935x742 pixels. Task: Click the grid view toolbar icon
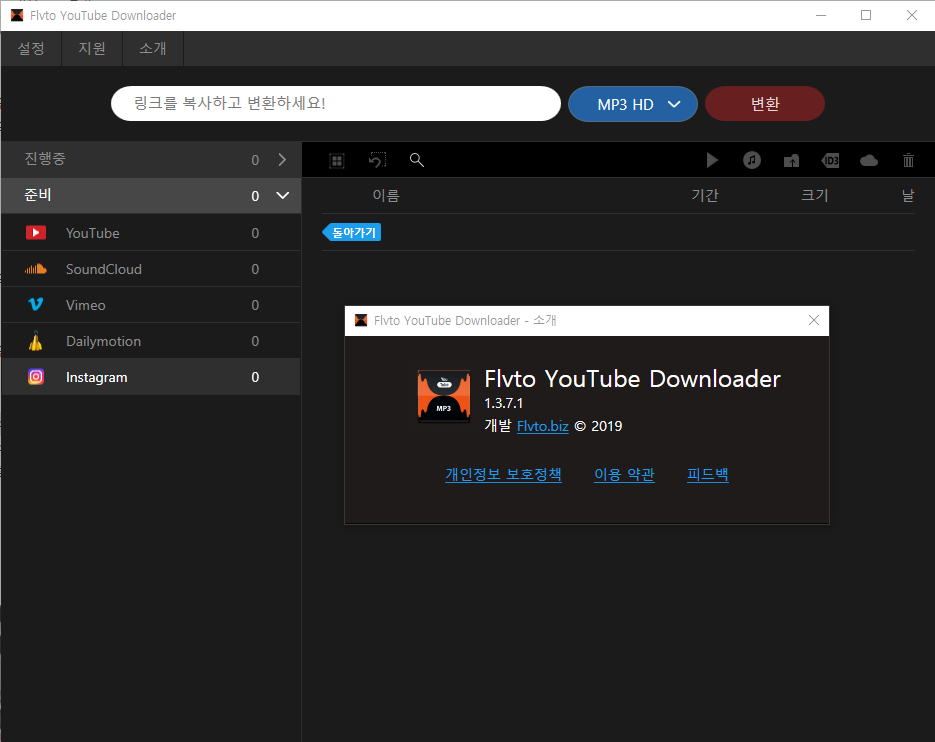click(x=337, y=160)
